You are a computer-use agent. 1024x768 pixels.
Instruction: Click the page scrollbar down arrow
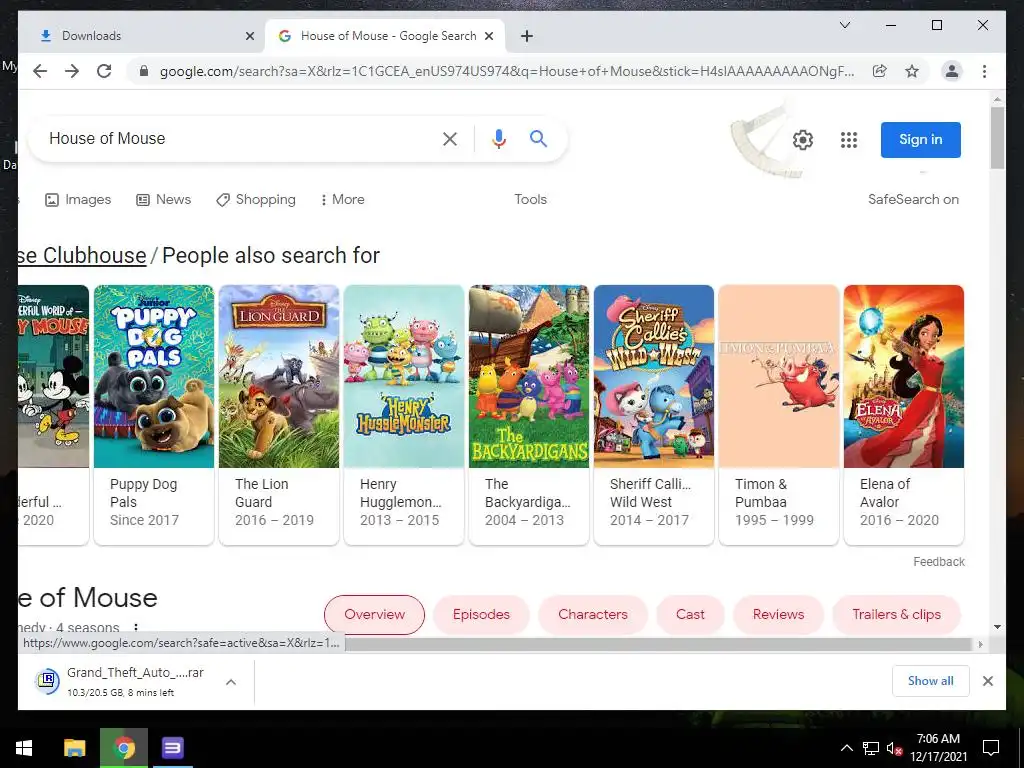click(997, 627)
